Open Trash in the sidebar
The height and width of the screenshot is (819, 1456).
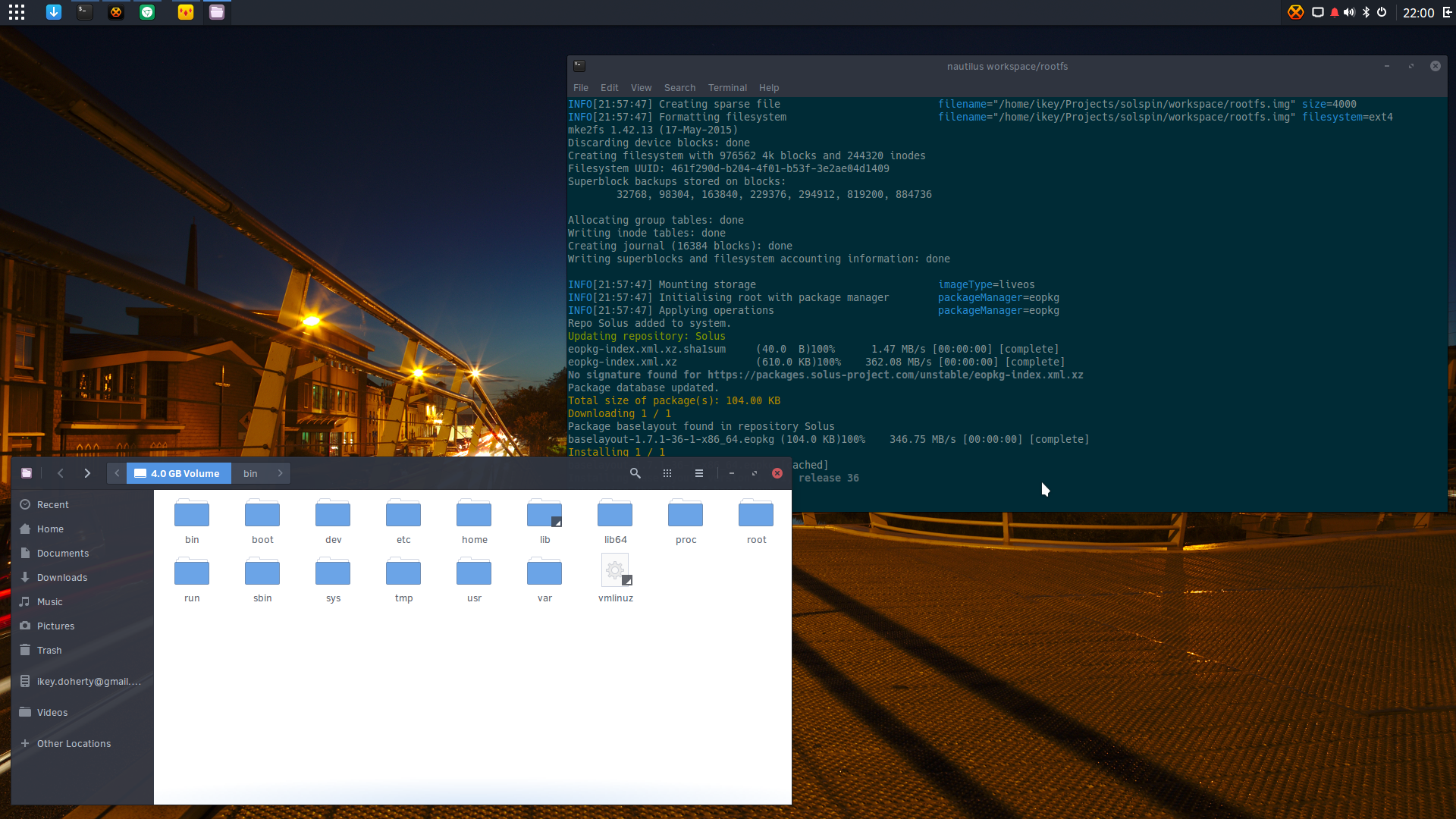click(82, 650)
